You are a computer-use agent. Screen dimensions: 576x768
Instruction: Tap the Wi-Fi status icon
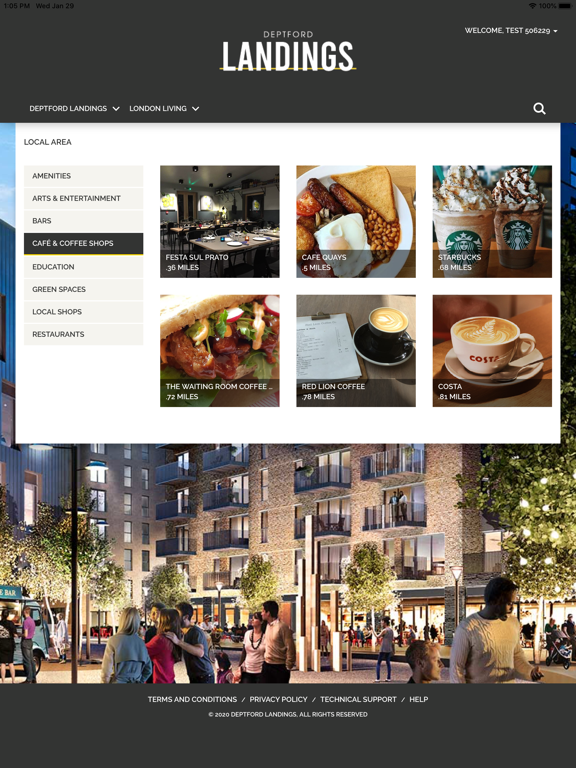532,6
